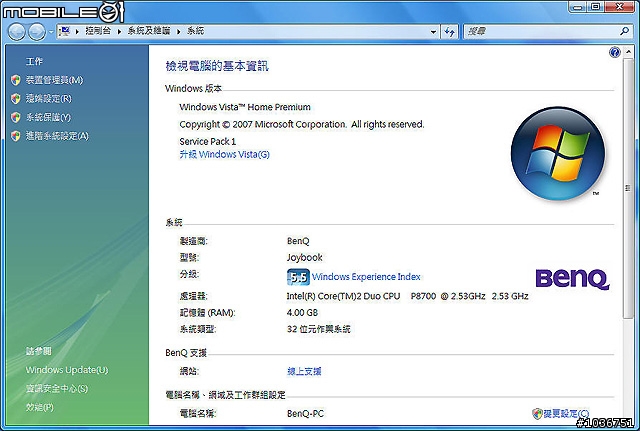Viewport: 640px width, 431px height.
Task: Click the BenQ manufacturer logo
Action: pyautogui.click(x=572, y=280)
